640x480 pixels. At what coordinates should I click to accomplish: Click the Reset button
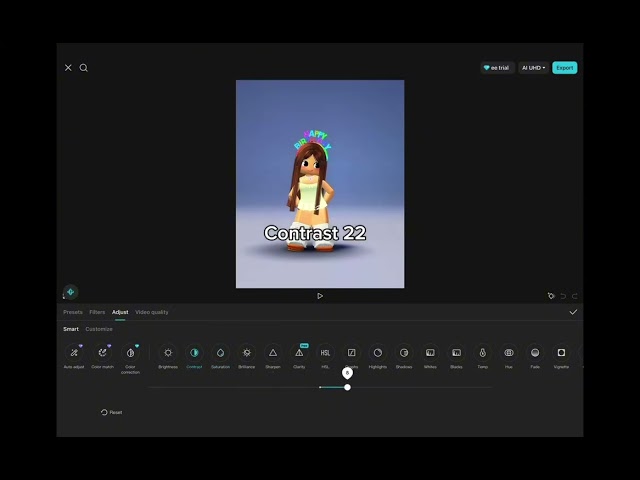(111, 412)
